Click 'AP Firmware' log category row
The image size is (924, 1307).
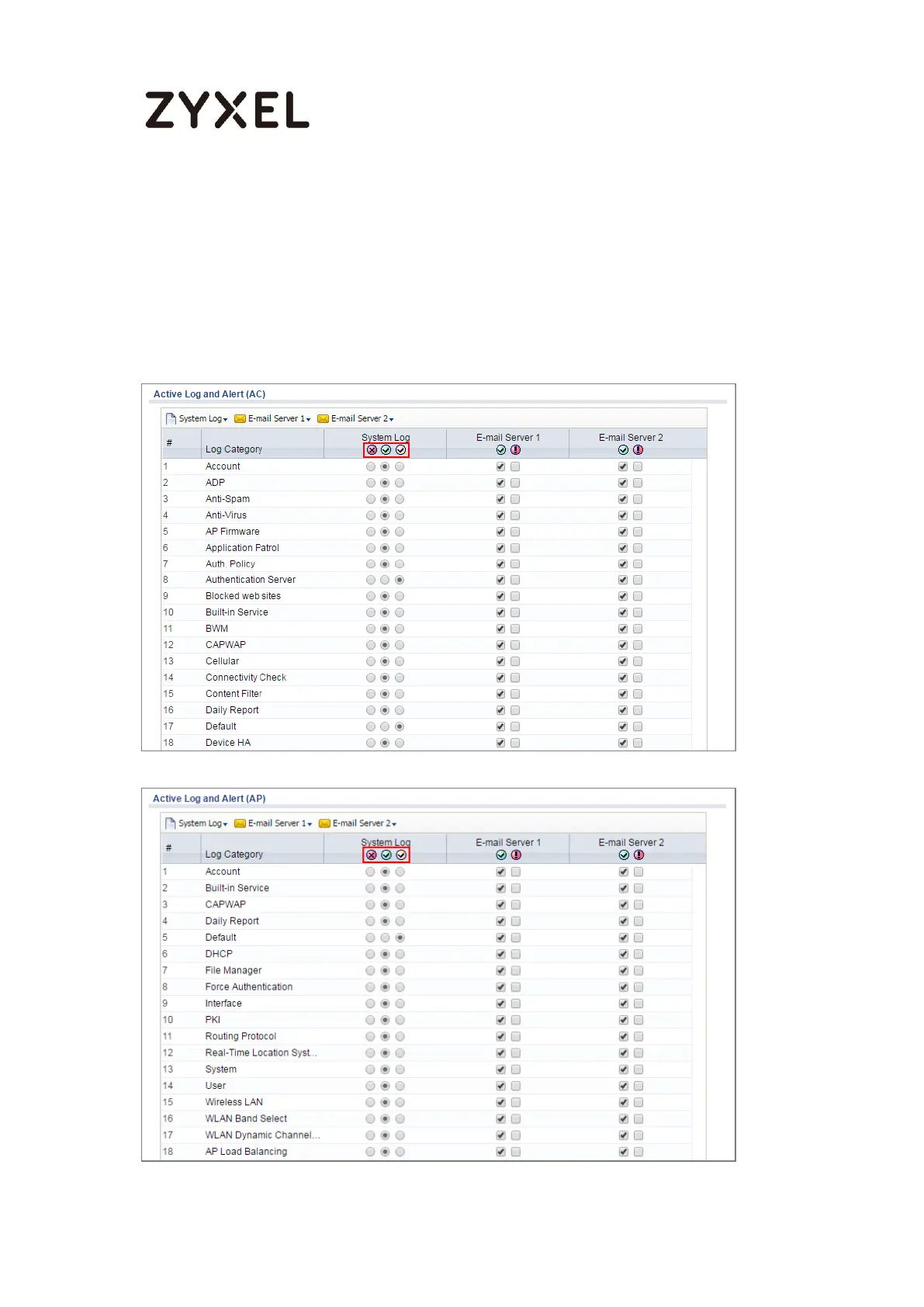(426, 532)
